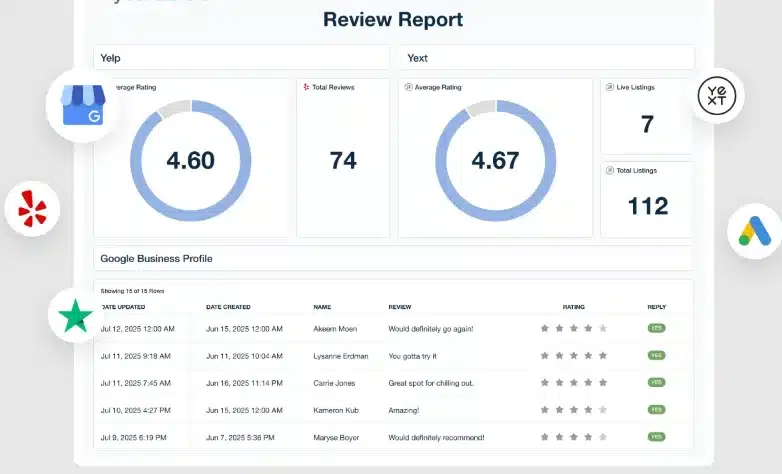Click the star rating for Carrie Jones

click(574, 383)
